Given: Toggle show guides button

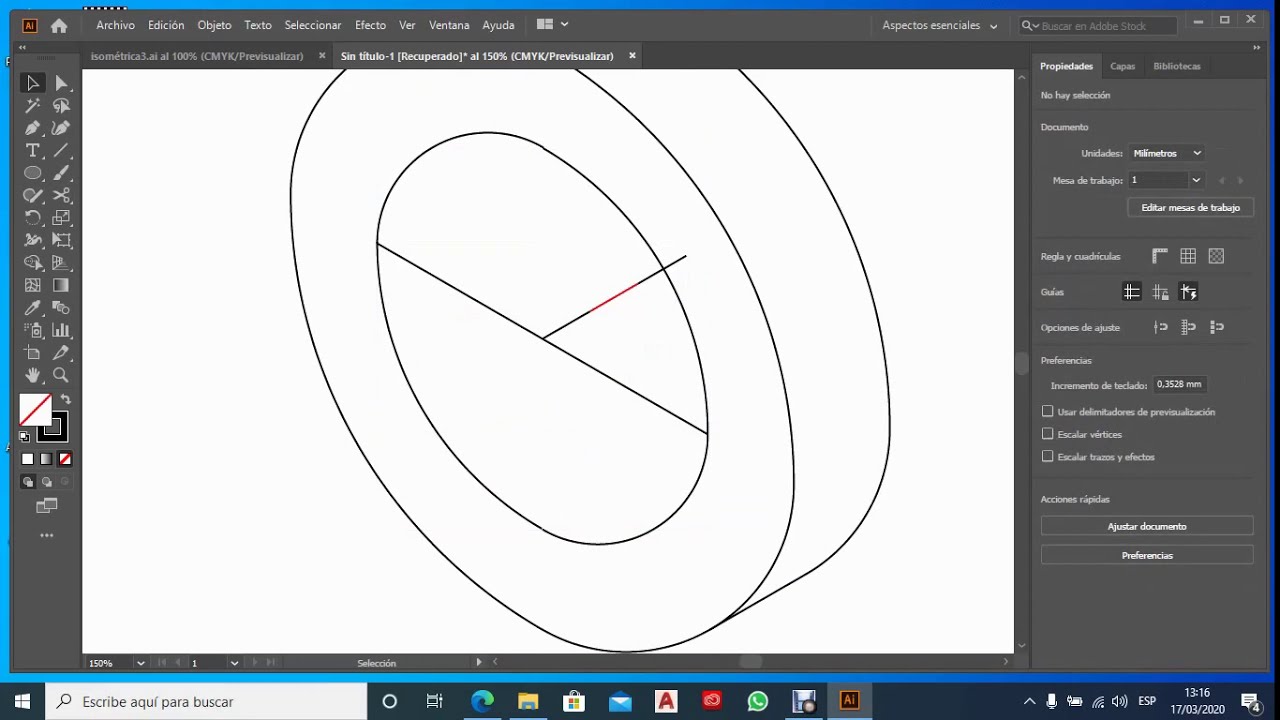Looking at the screenshot, I should 1132,292.
